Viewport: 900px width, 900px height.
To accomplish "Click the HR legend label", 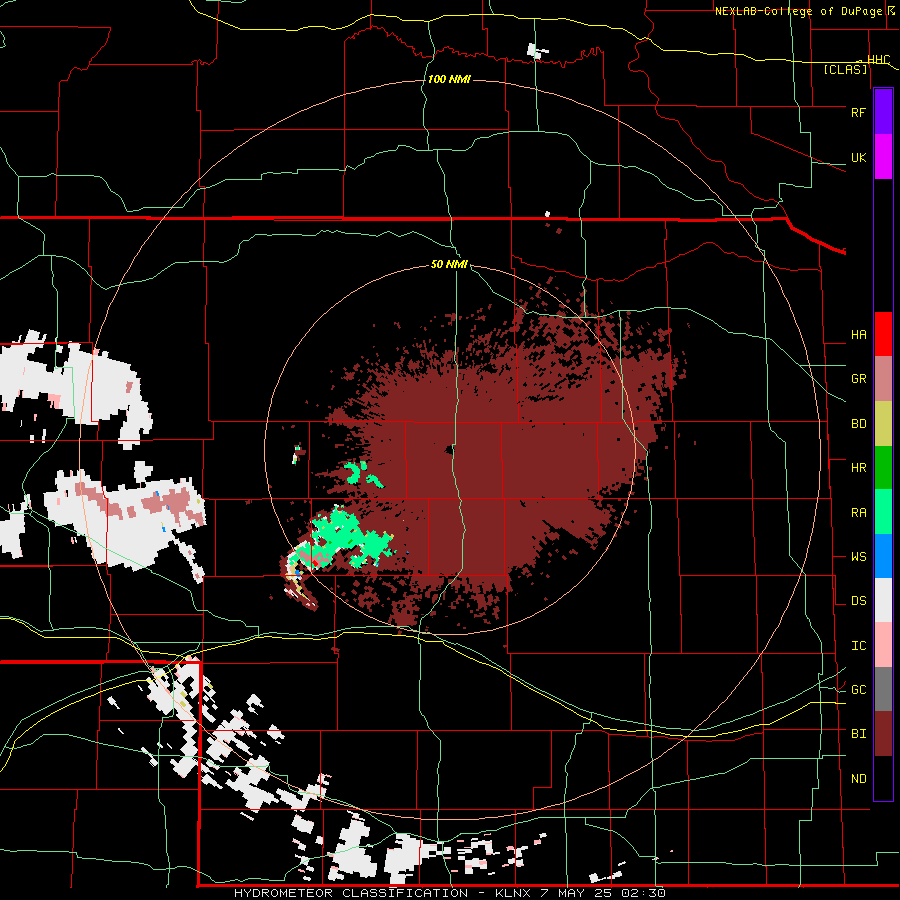I will pyautogui.click(x=858, y=468).
